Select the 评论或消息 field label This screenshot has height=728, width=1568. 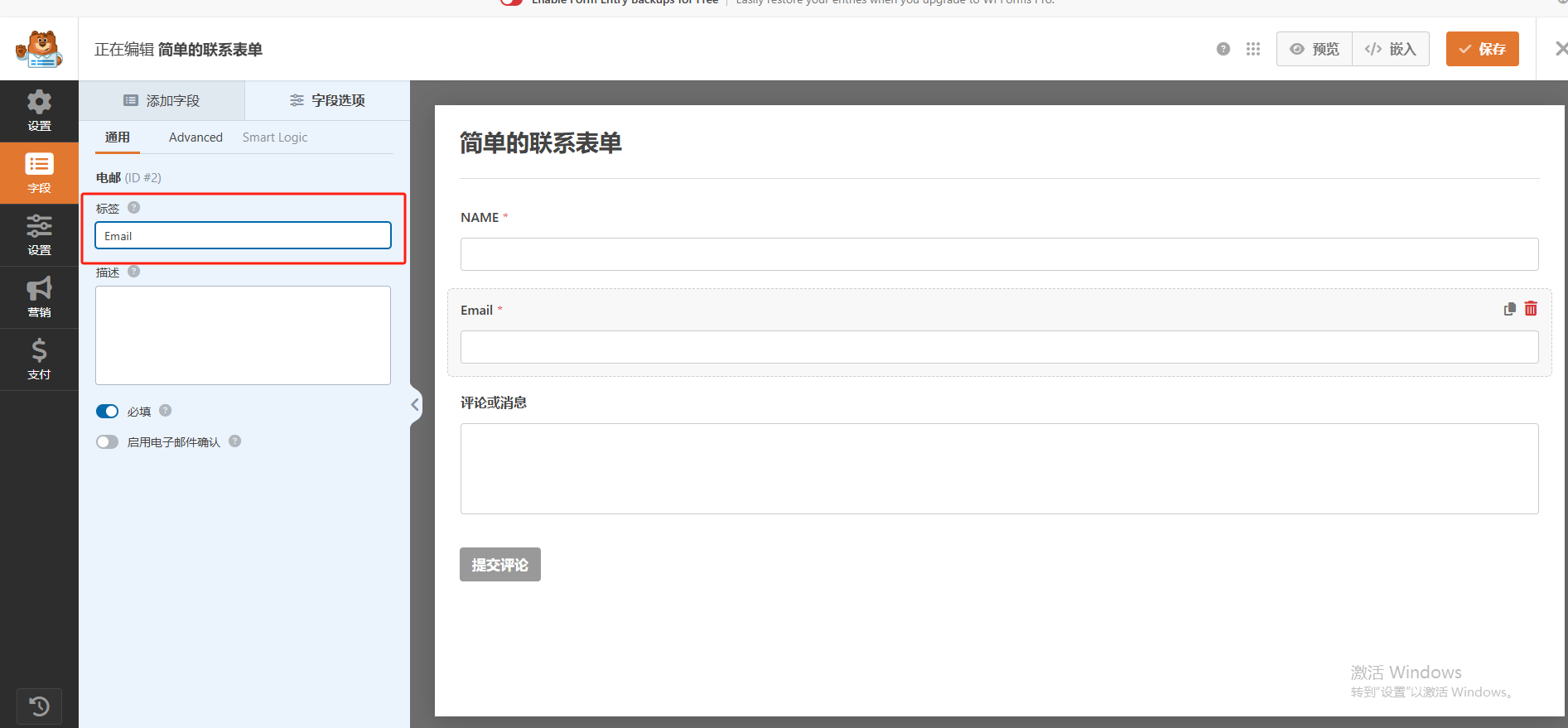point(494,403)
